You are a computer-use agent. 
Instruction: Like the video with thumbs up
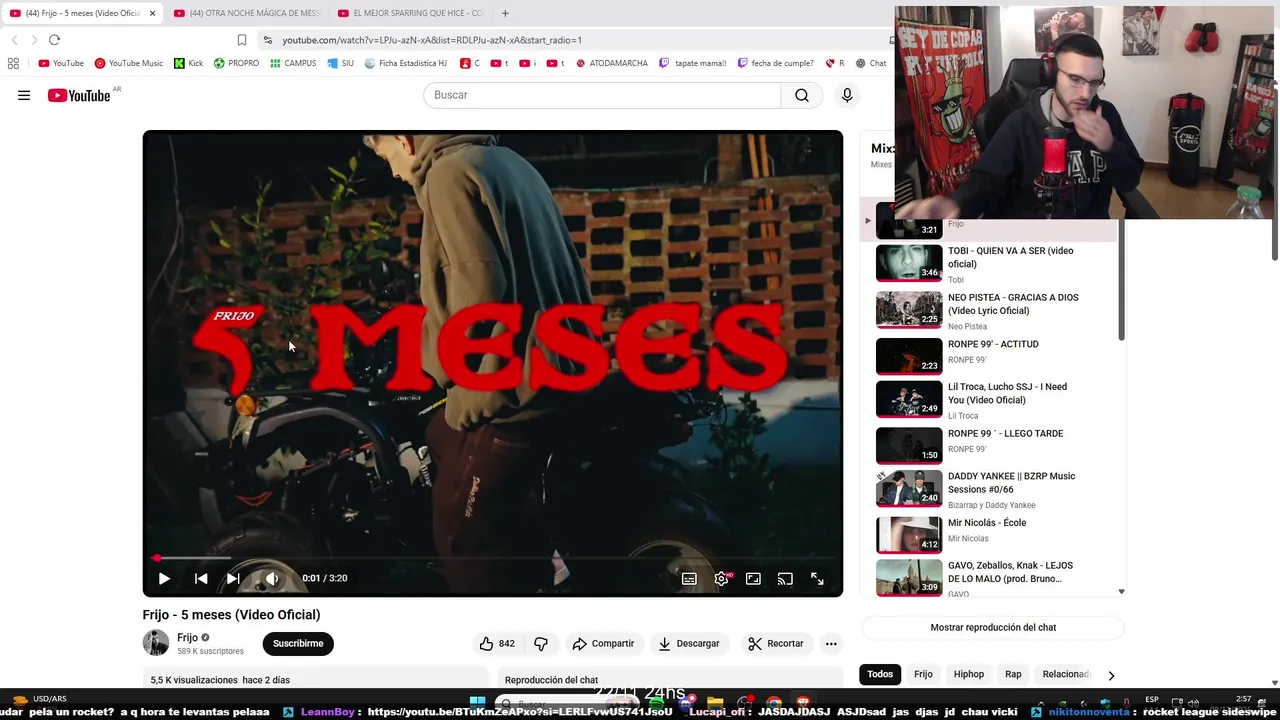coord(497,643)
